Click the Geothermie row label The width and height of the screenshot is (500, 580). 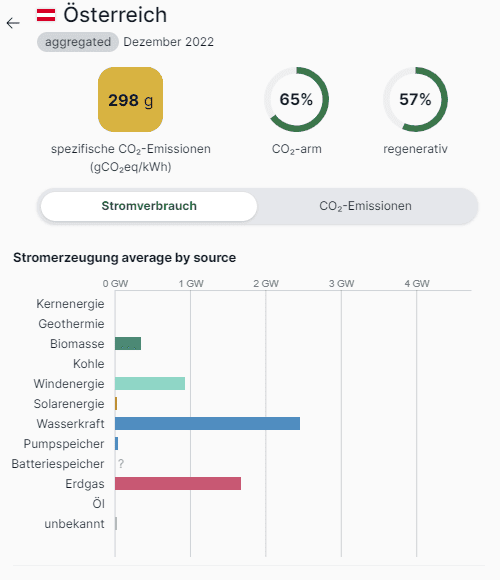click(71, 324)
